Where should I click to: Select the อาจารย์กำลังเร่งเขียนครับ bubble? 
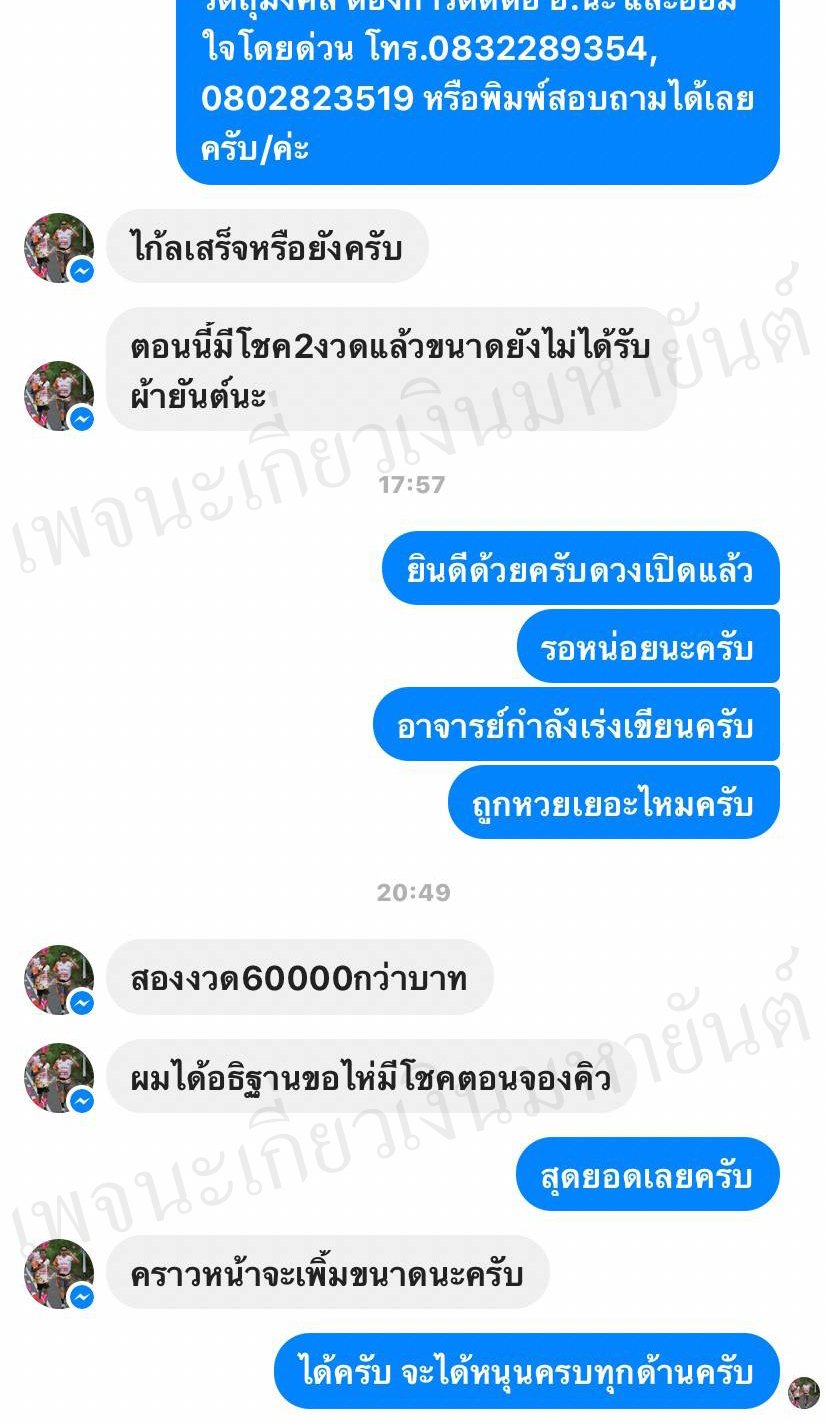(x=576, y=724)
